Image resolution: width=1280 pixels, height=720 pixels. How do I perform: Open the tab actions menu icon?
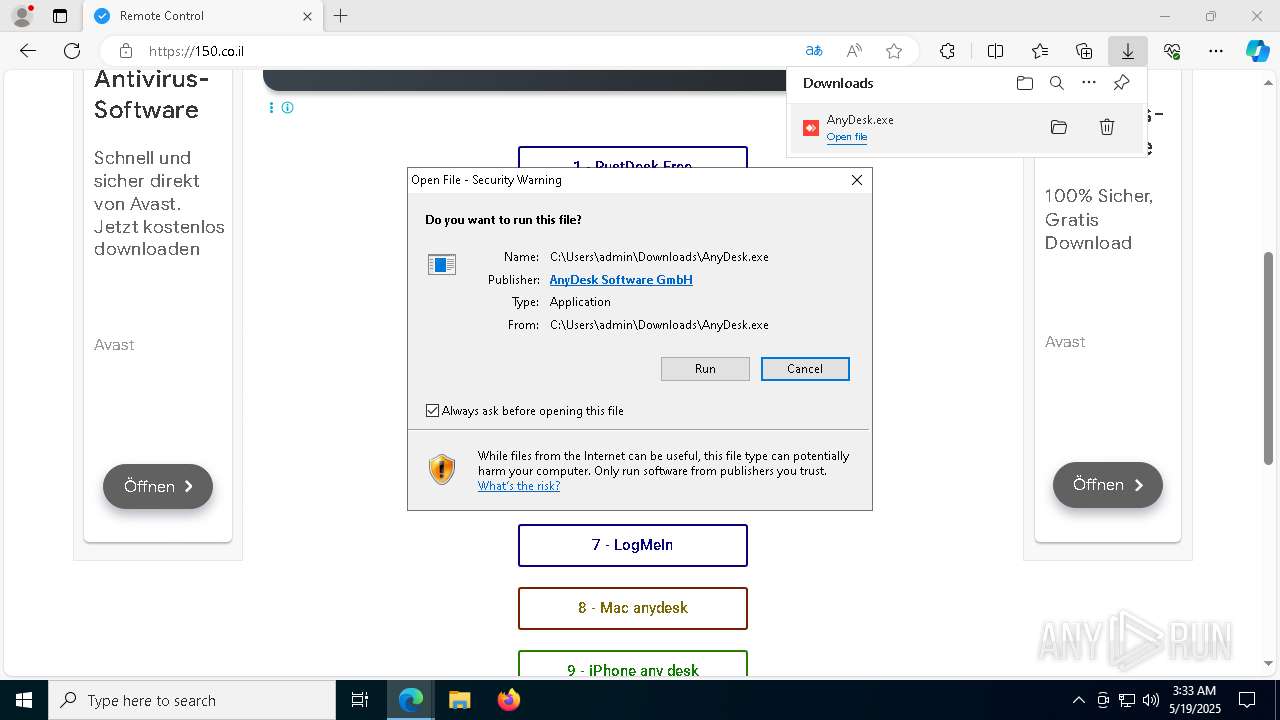tap(60, 16)
